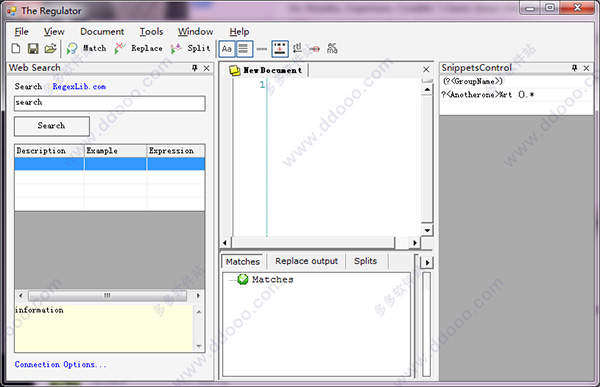Open a file with the folder icon
The width and height of the screenshot is (600, 387).
50,49
